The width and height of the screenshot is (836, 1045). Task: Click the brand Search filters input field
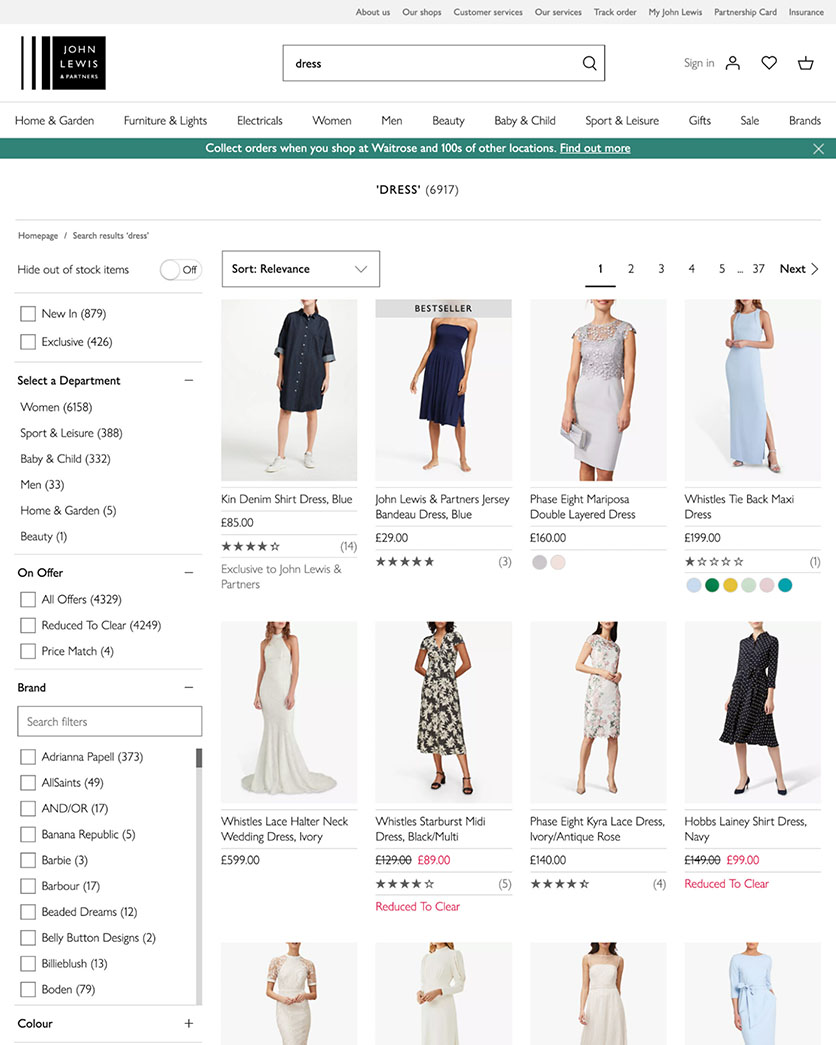pos(109,721)
